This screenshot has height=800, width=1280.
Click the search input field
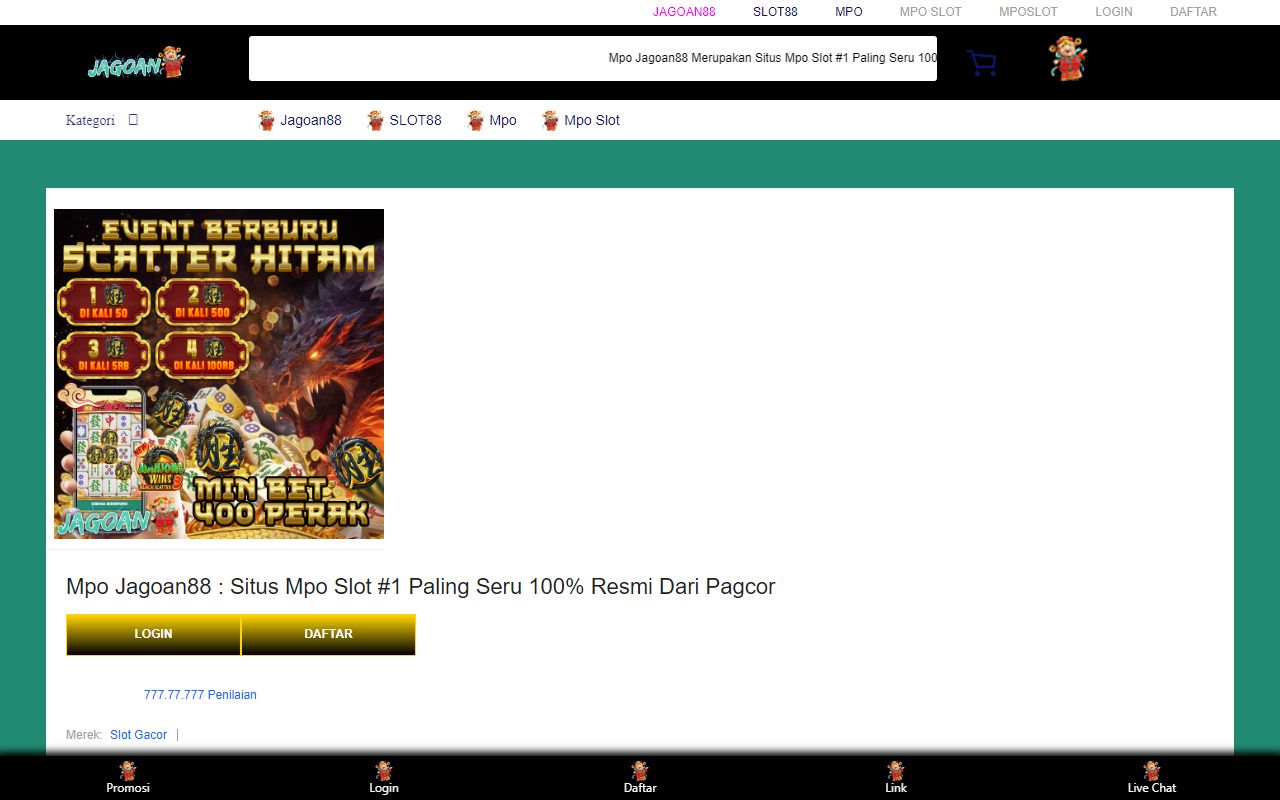pos(592,58)
